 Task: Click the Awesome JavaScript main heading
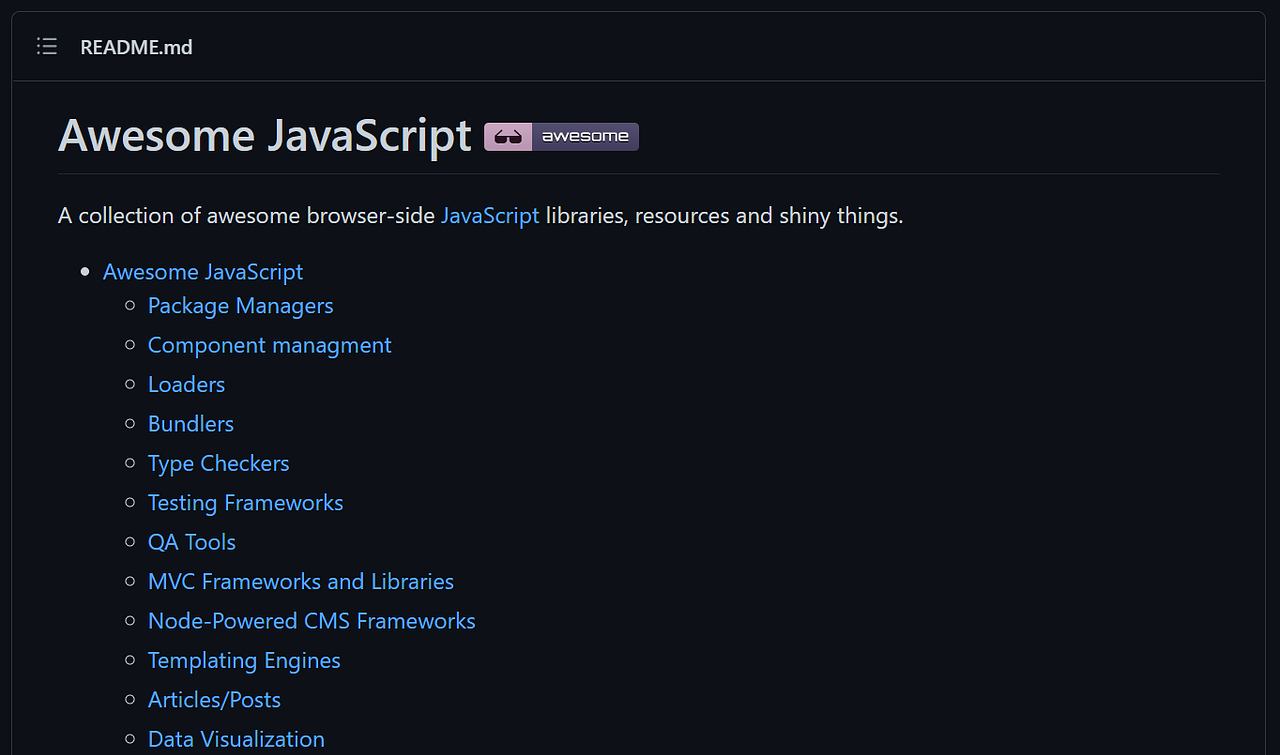coord(265,135)
